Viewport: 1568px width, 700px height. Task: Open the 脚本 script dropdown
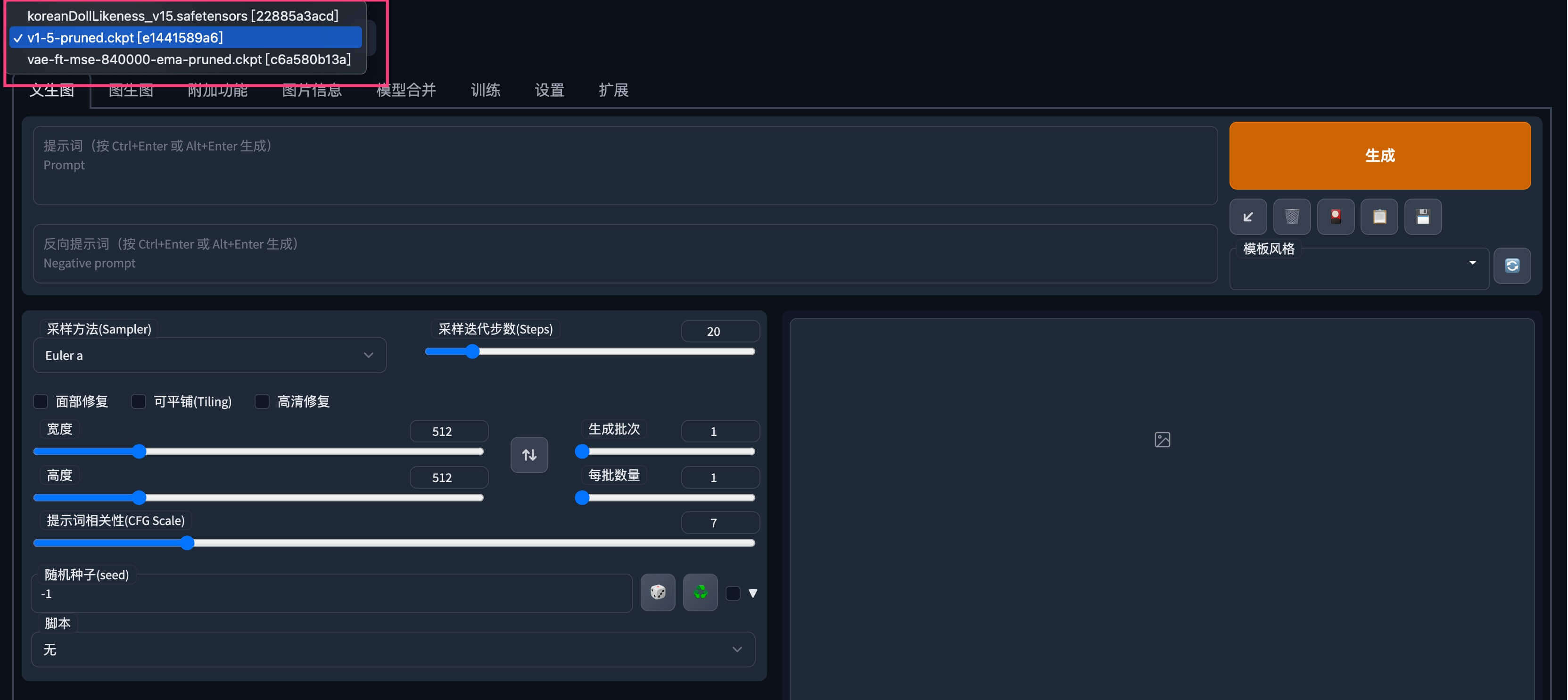pyautogui.click(x=393, y=650)
